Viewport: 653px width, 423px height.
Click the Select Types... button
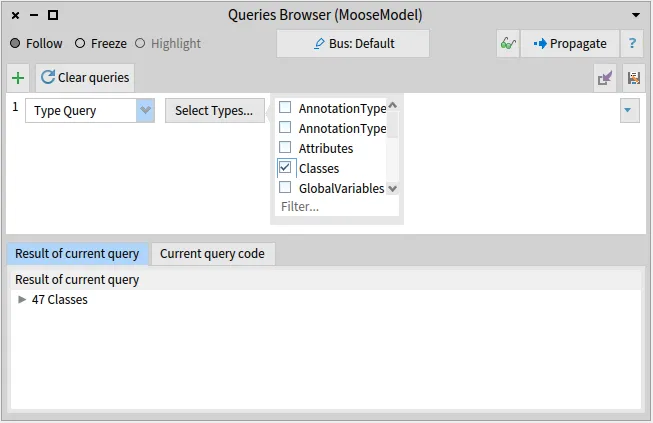214,110
